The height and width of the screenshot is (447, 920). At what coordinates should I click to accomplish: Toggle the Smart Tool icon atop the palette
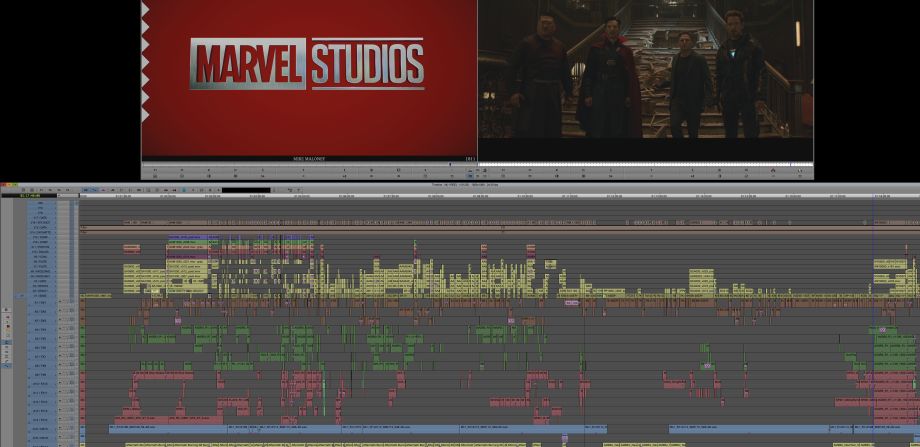(x=6, y=309)
